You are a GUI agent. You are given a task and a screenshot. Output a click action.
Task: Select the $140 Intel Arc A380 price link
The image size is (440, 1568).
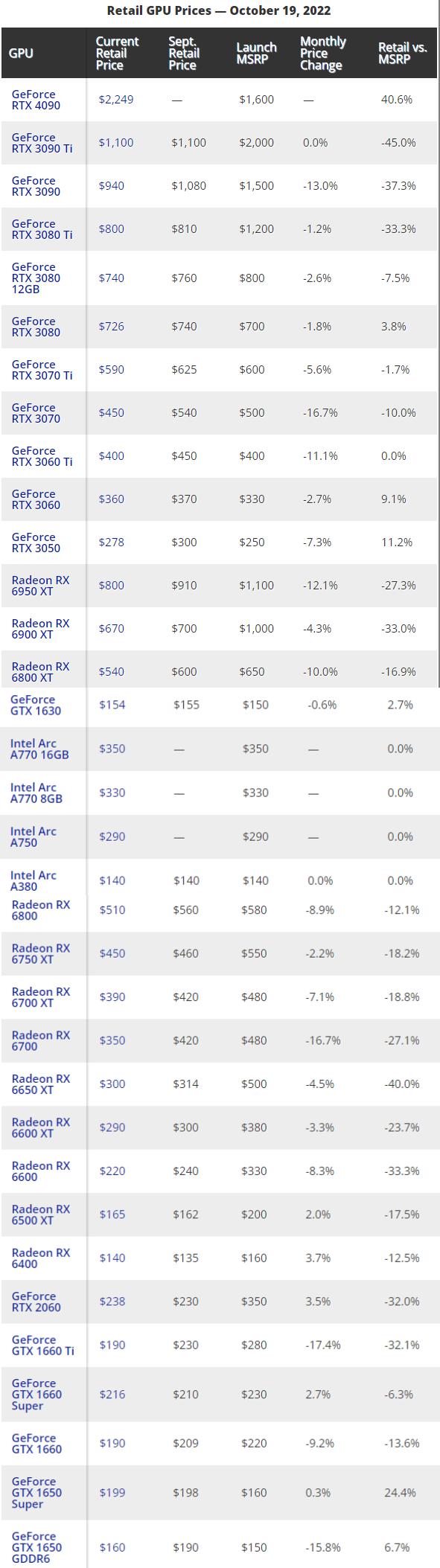(112, 880)
